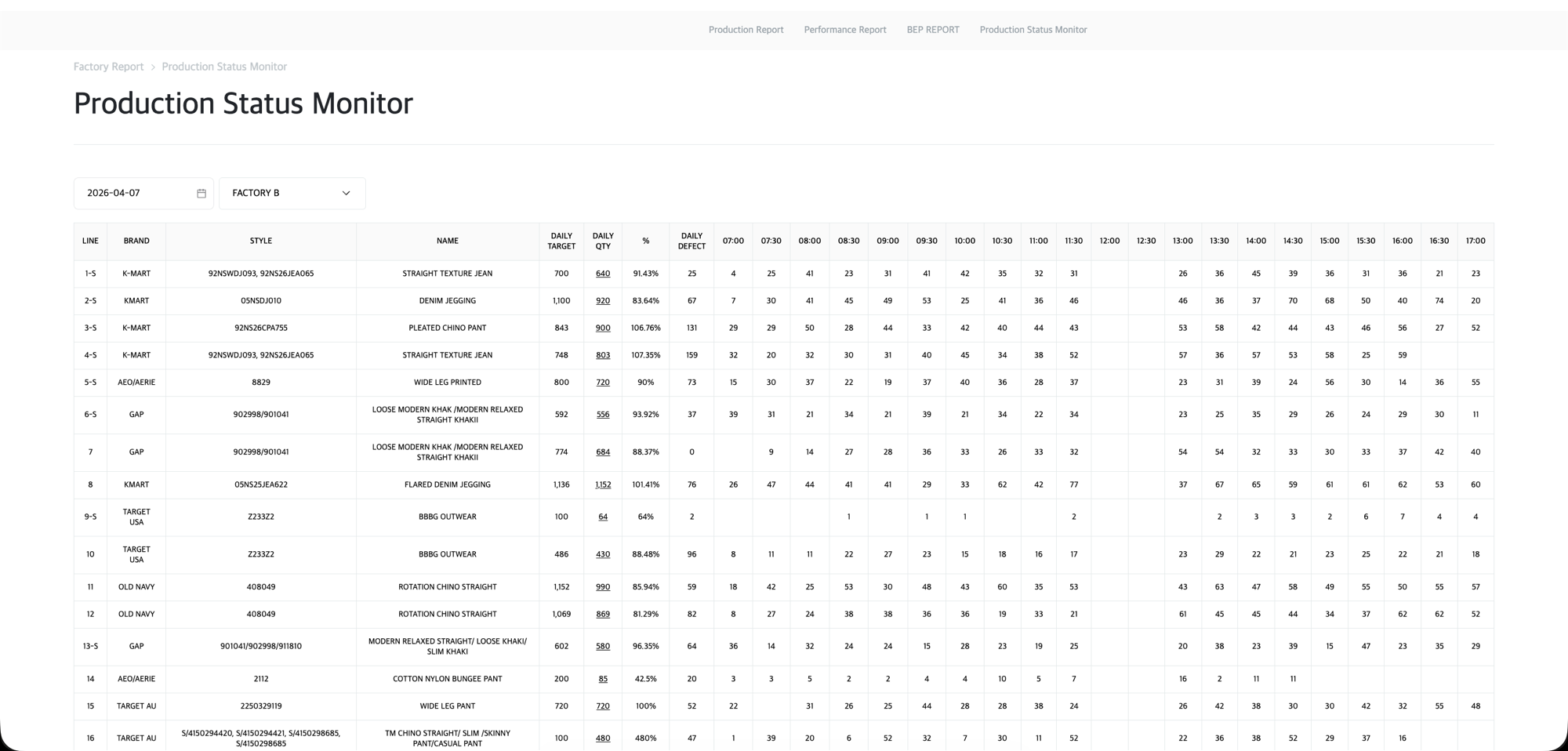Viewport: 1568px width, 751px height.
Task: Open 990 daily qty for ROTATION CHINO STRAIGHT
Action: [602, 586]
